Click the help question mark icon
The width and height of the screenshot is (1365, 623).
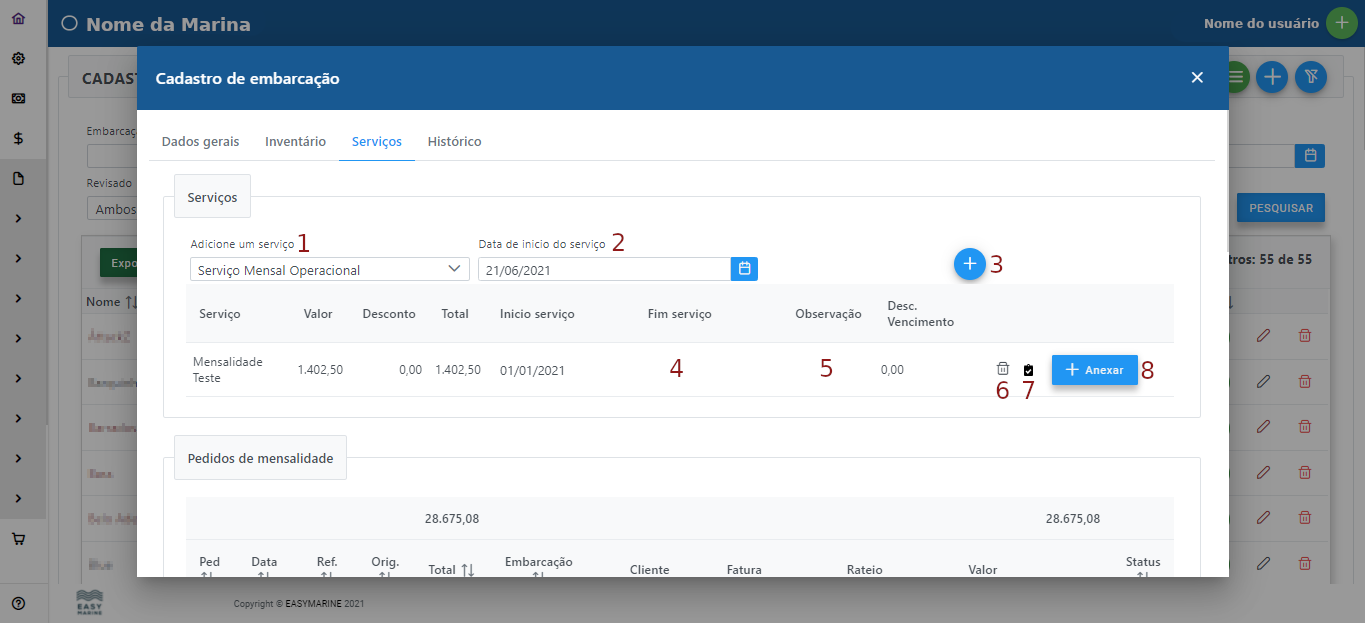[x=18, y=603]
